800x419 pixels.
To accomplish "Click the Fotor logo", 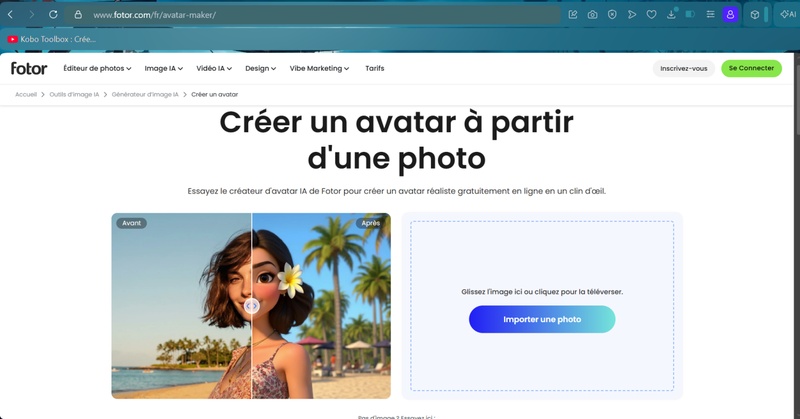I will coord(29,68).
